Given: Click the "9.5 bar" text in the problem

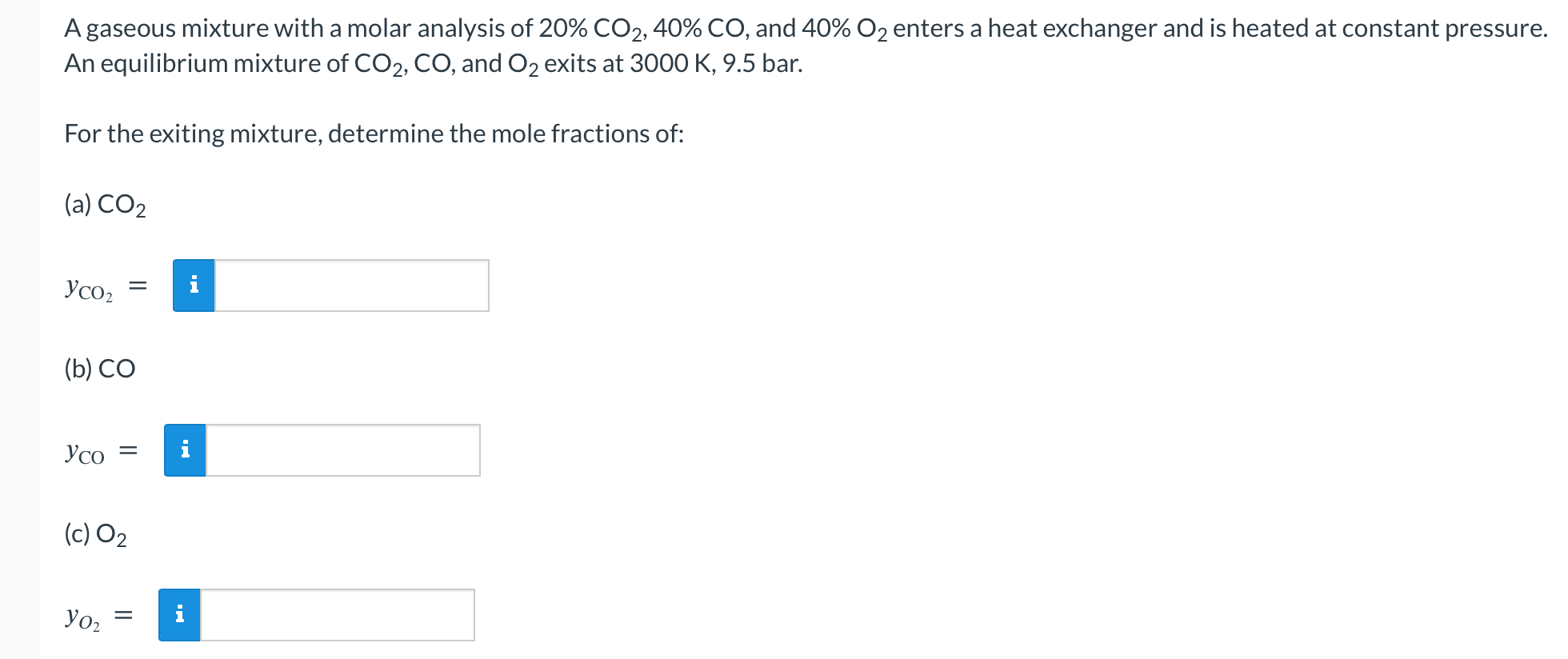Looking at the screenshot, I should (762, 64).
